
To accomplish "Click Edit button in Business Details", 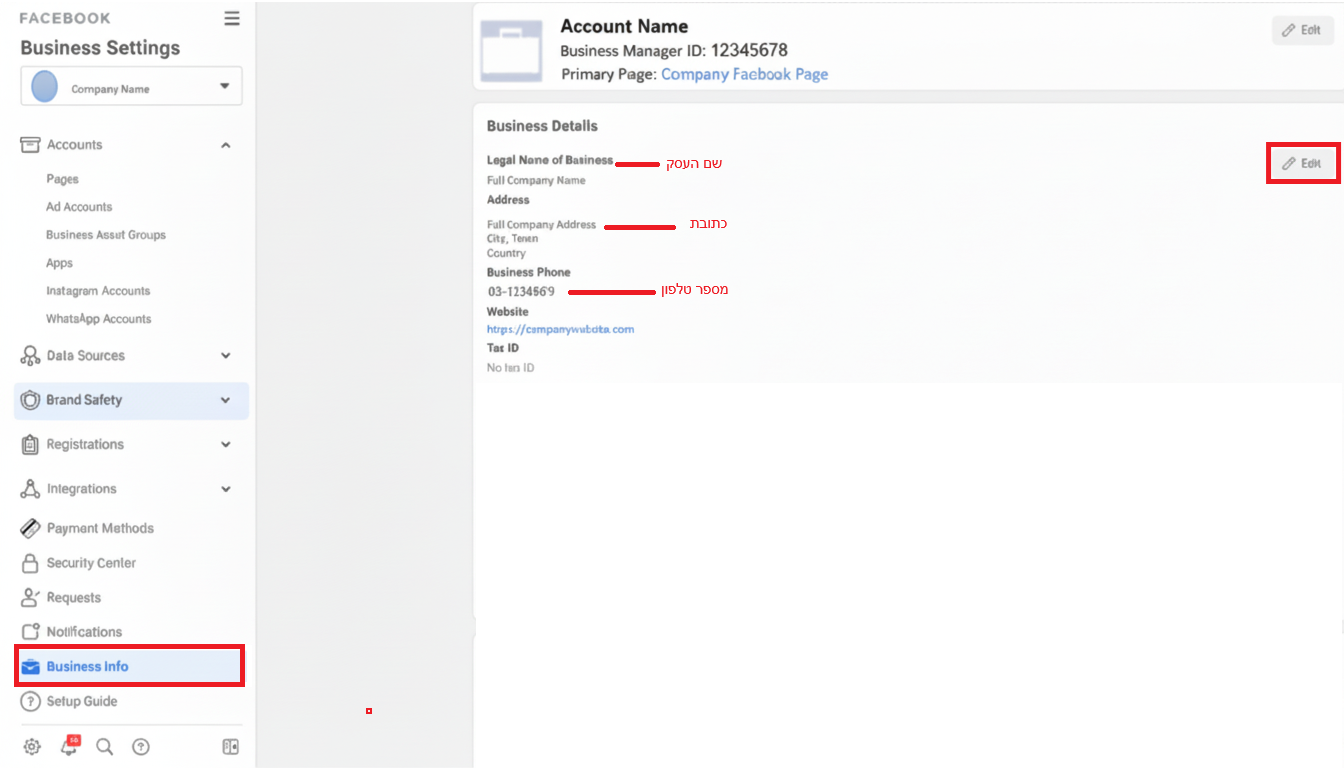I will [x=1302, y=163].
